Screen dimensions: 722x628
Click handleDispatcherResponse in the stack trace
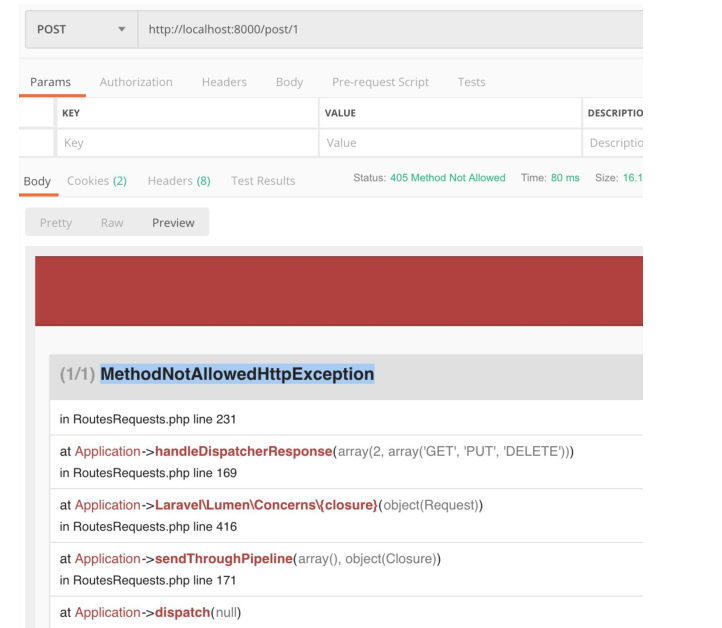click(x=244, y=451)
